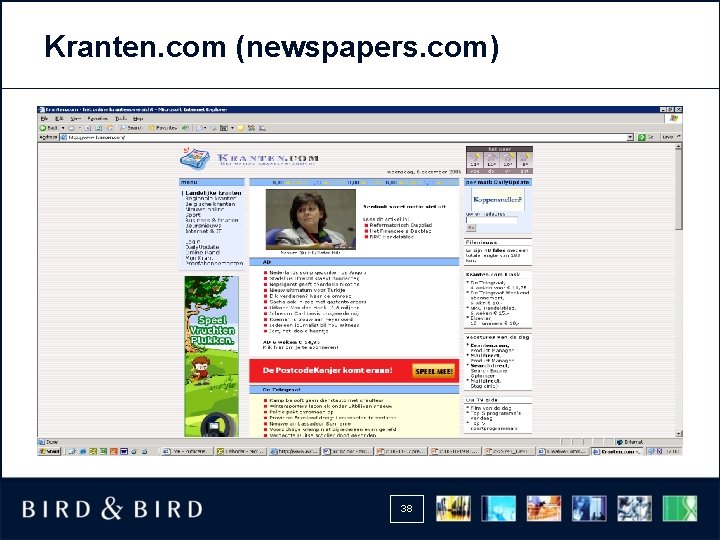Click the Het weer weather widget

coord(499,160)
